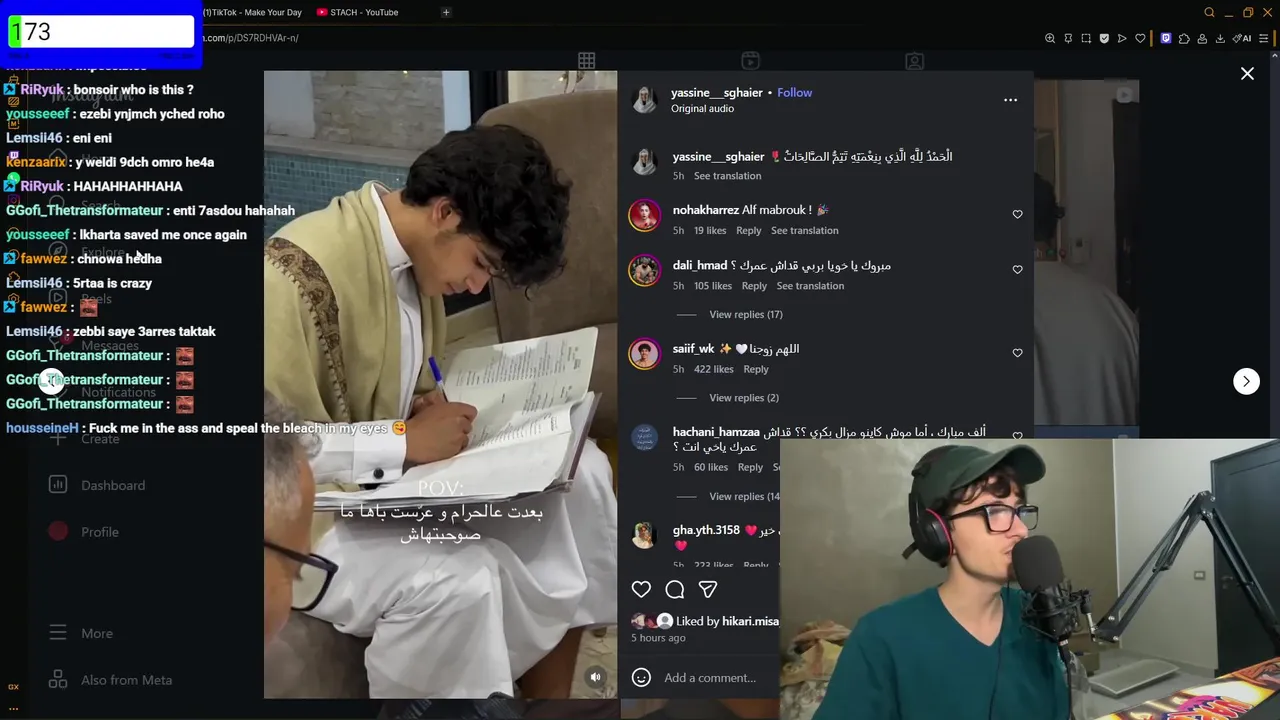This screenshot has width=1280, height=720.
Task: Open the three-dot options menu on post
Action: click(1010, 100)
